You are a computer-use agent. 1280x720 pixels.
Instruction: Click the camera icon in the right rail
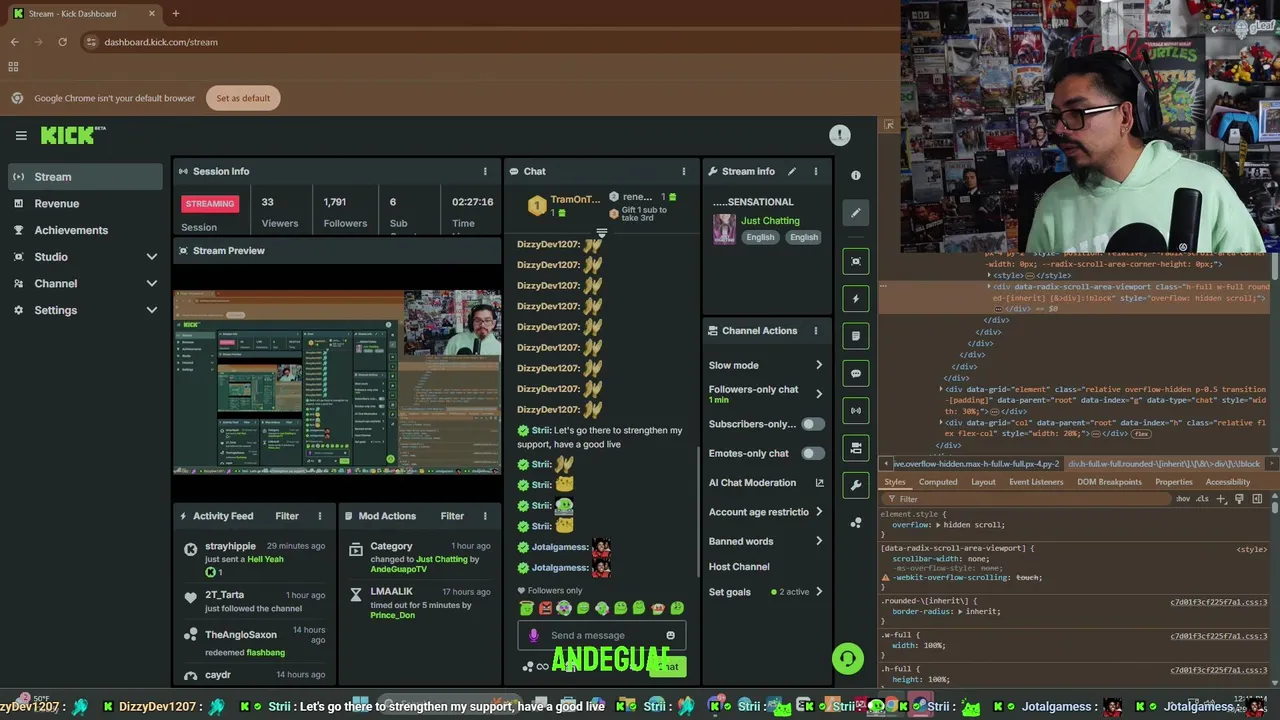[x=856, y=448]
